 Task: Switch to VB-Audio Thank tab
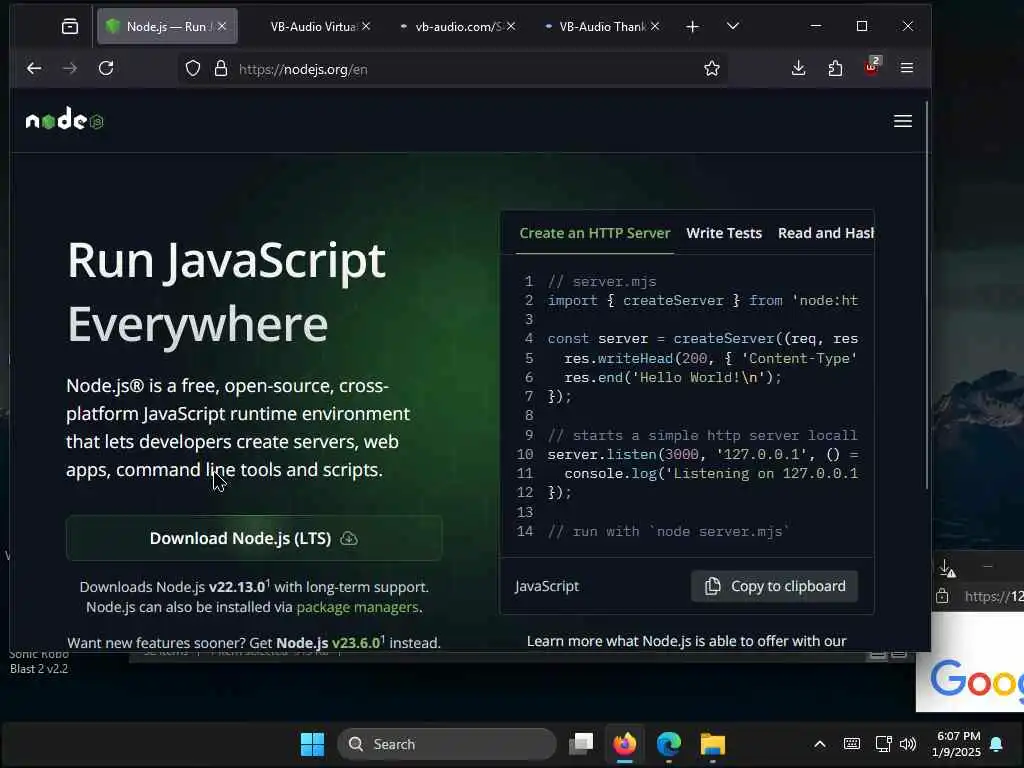coord(602,27)
